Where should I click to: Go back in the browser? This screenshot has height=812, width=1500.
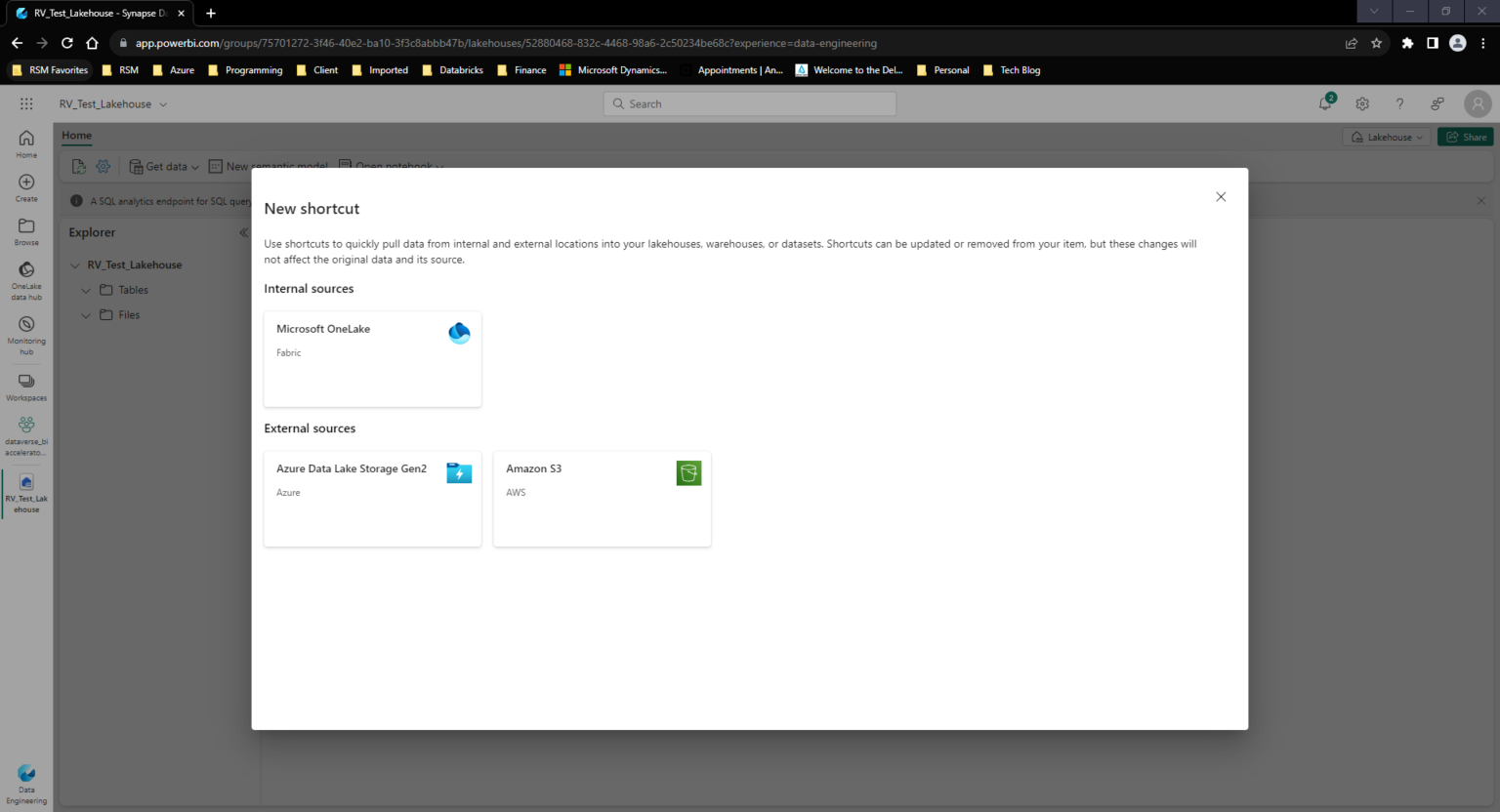[17, 43]
